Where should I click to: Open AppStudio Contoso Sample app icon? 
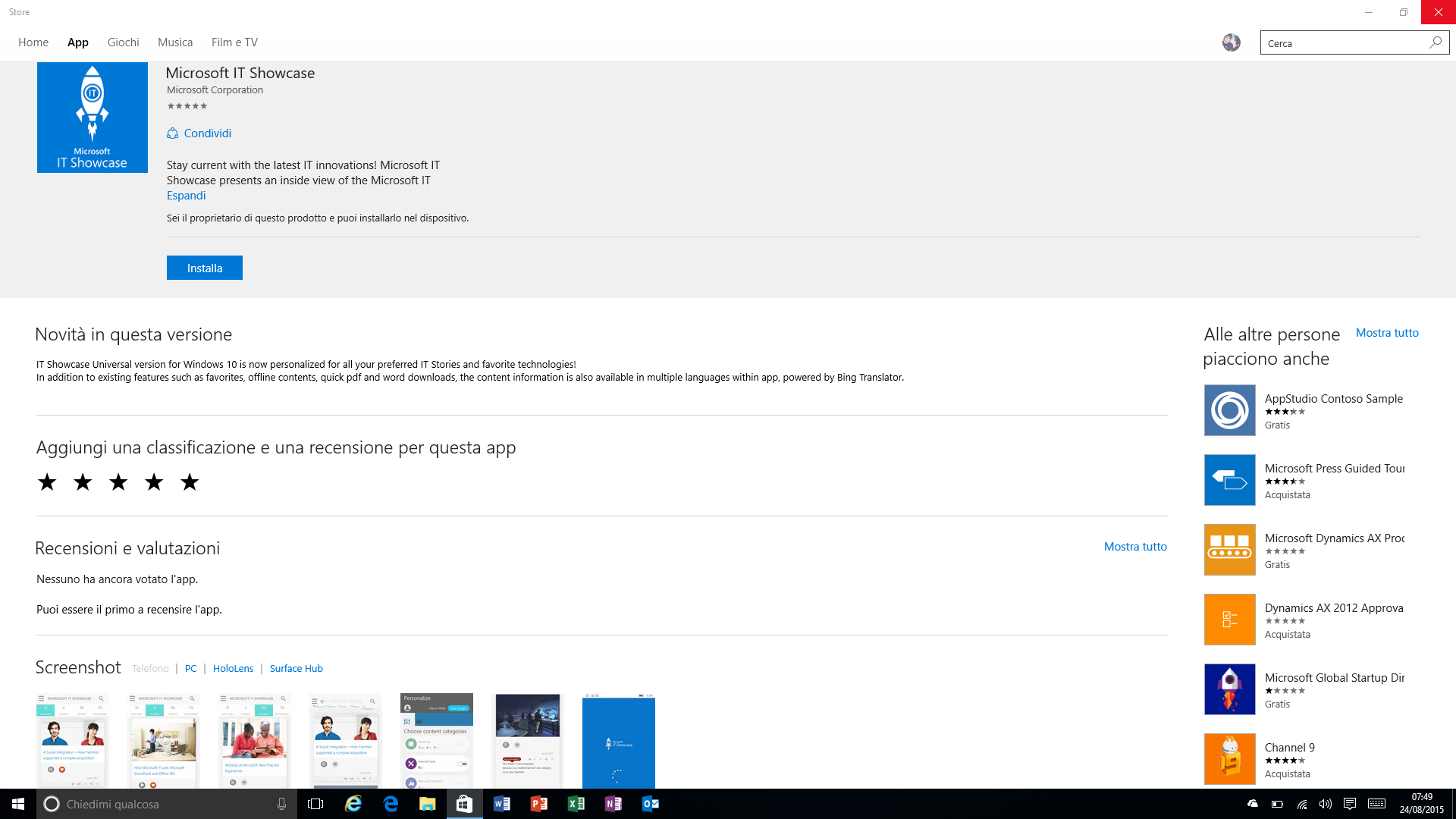pos(1230,410)
